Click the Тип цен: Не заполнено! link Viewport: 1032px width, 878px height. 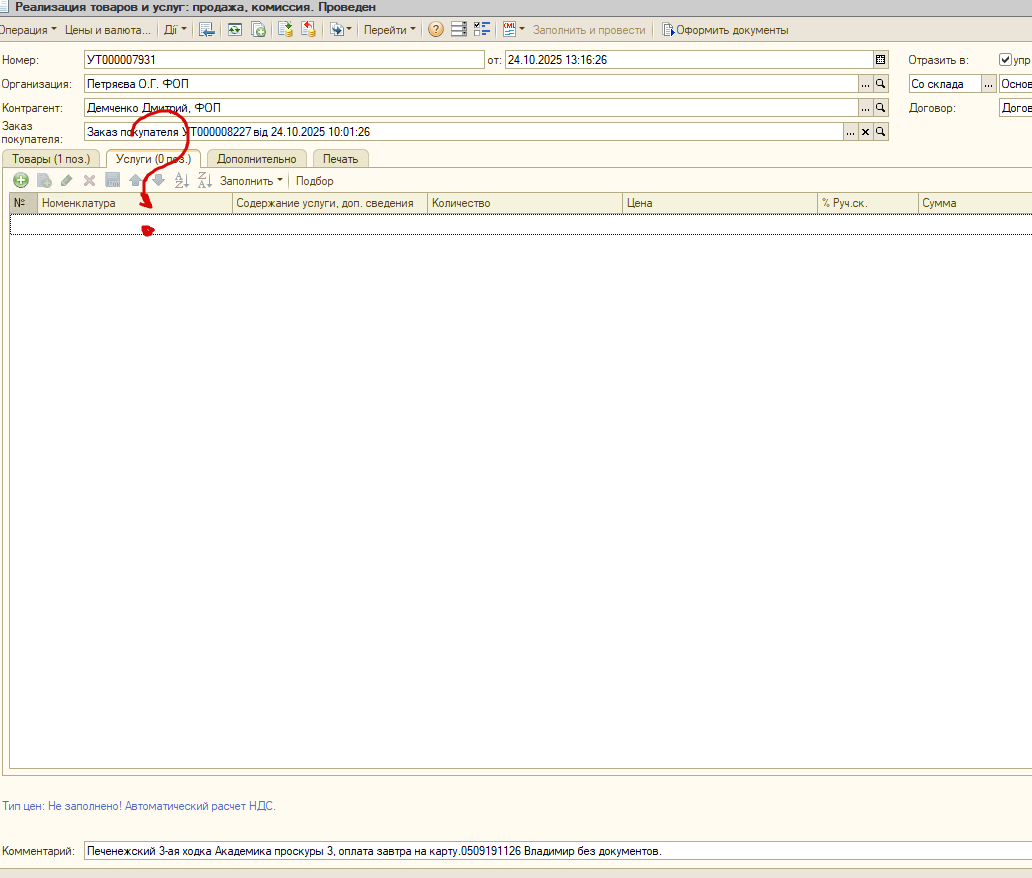pyautogui.click(x=139, y=806)
